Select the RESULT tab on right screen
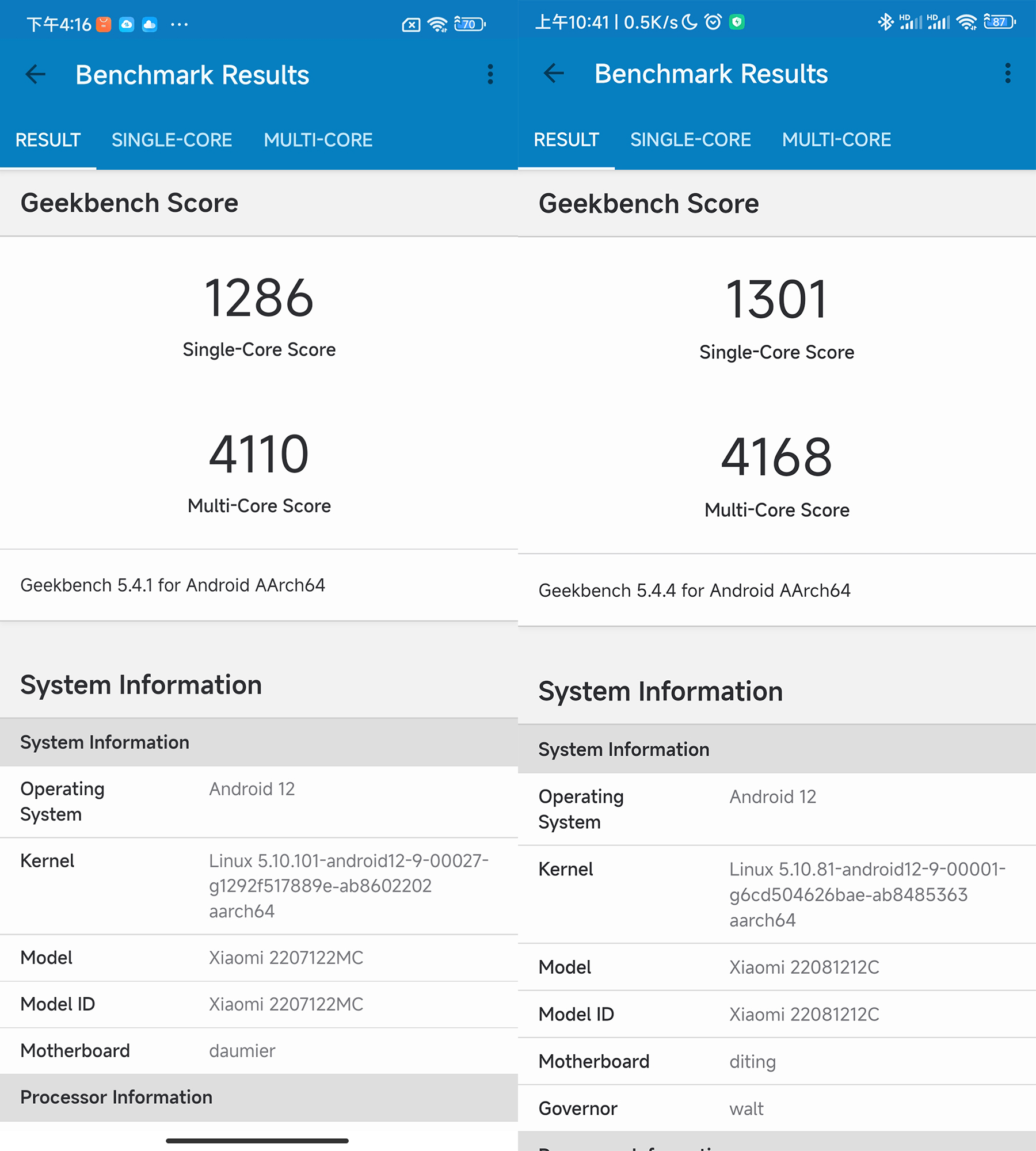Image resolution: width=1036 pixels, height=1151 pixels. pyautogui.click(x=566, y=139)
